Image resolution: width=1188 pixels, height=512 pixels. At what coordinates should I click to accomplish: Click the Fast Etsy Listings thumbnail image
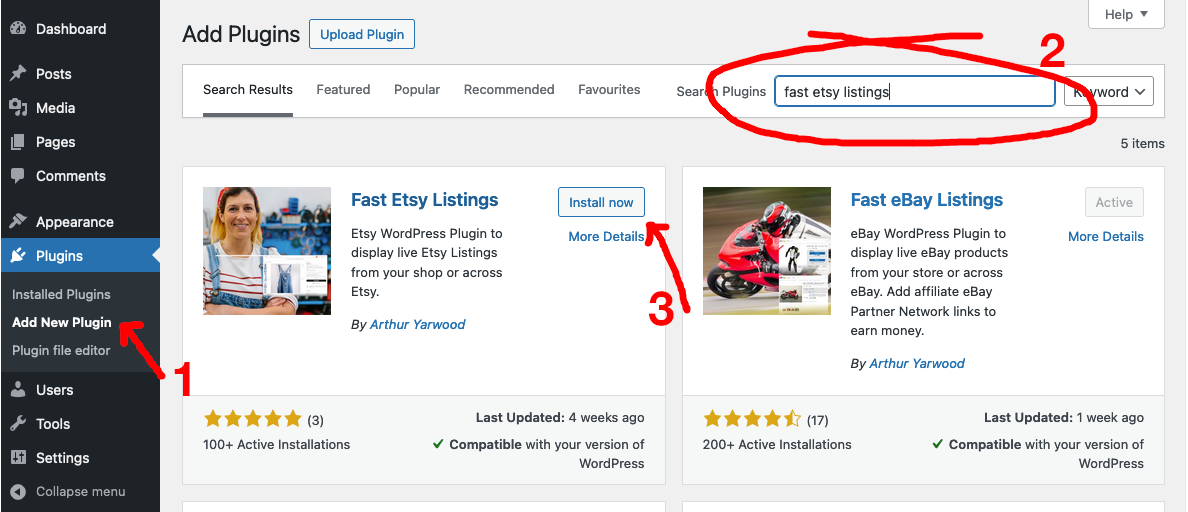pyautogui.click(x=267, y=251)
